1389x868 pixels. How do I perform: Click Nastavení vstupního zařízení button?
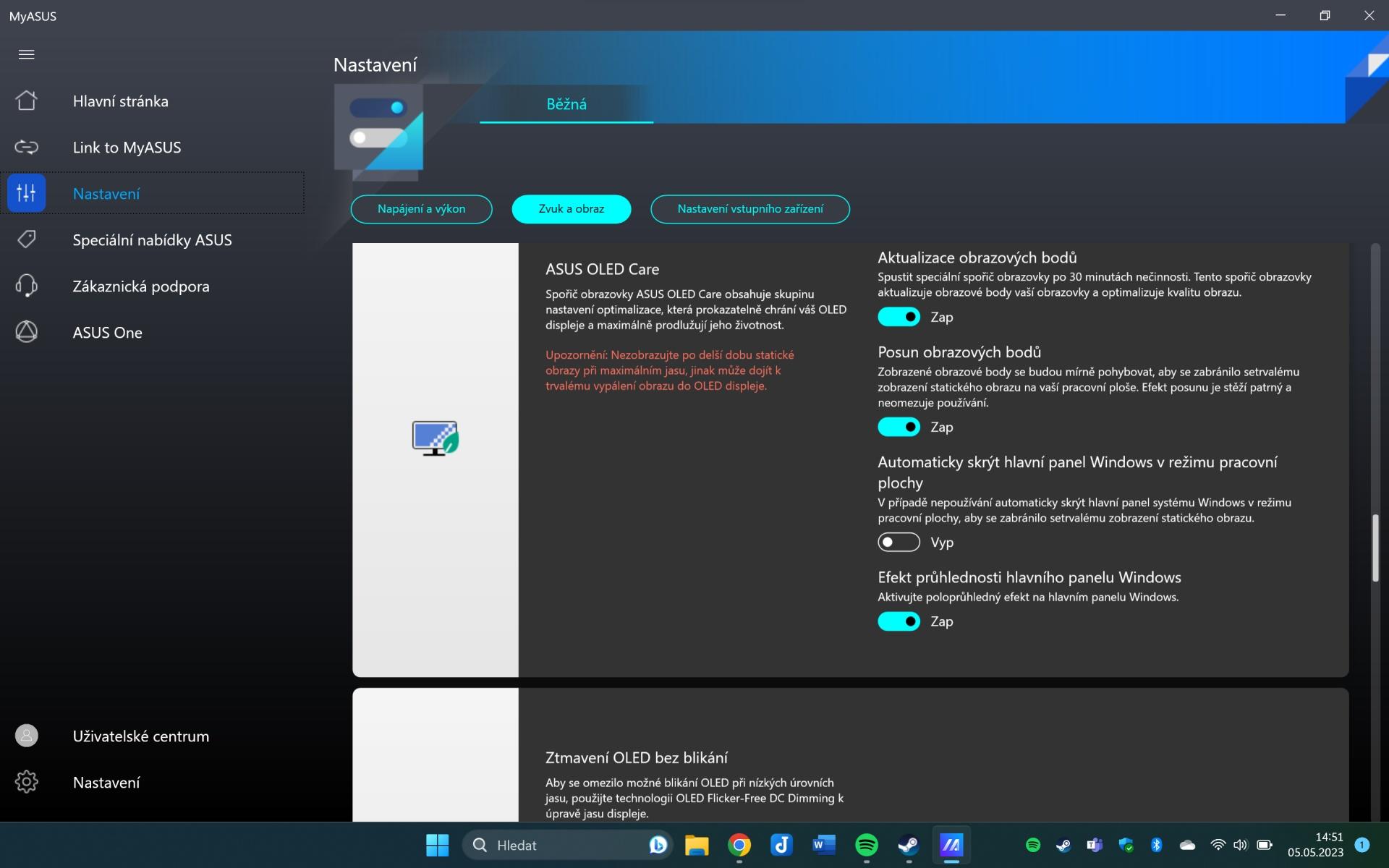749,209
